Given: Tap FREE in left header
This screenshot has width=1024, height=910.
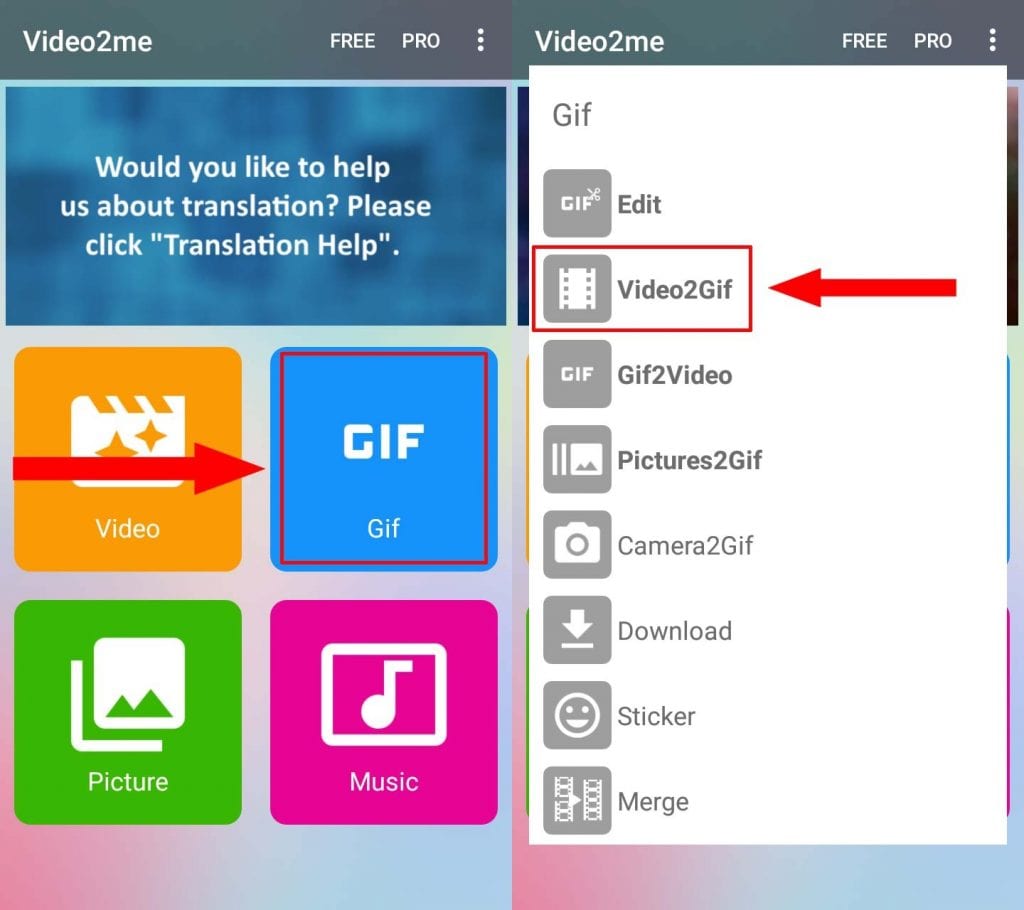Looking at the screenshot, I should coord(353,41).
